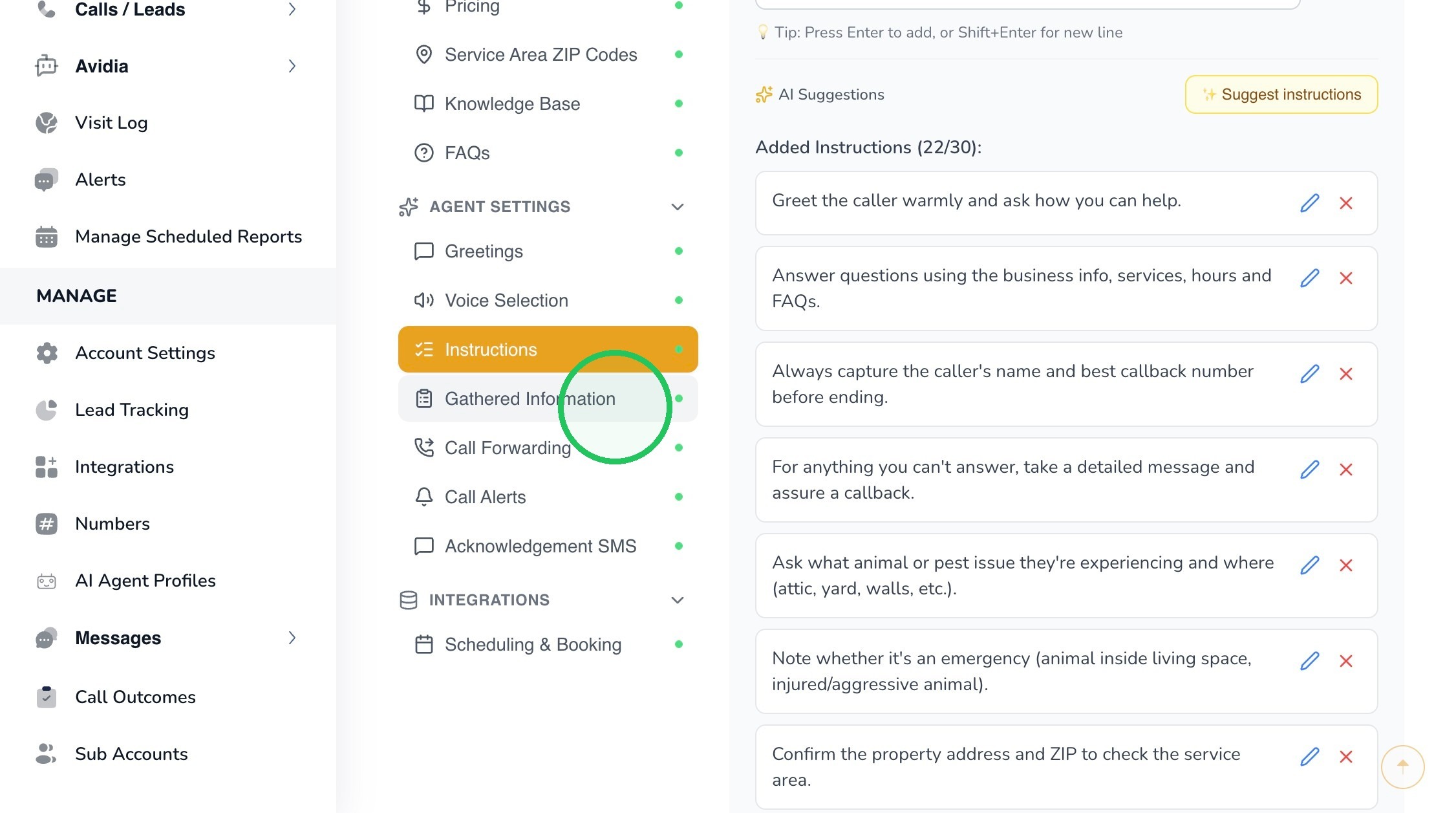Open the Greetings settings
Image resolution: width=1456 pixels, height=813 pixels.
point(548,251)
